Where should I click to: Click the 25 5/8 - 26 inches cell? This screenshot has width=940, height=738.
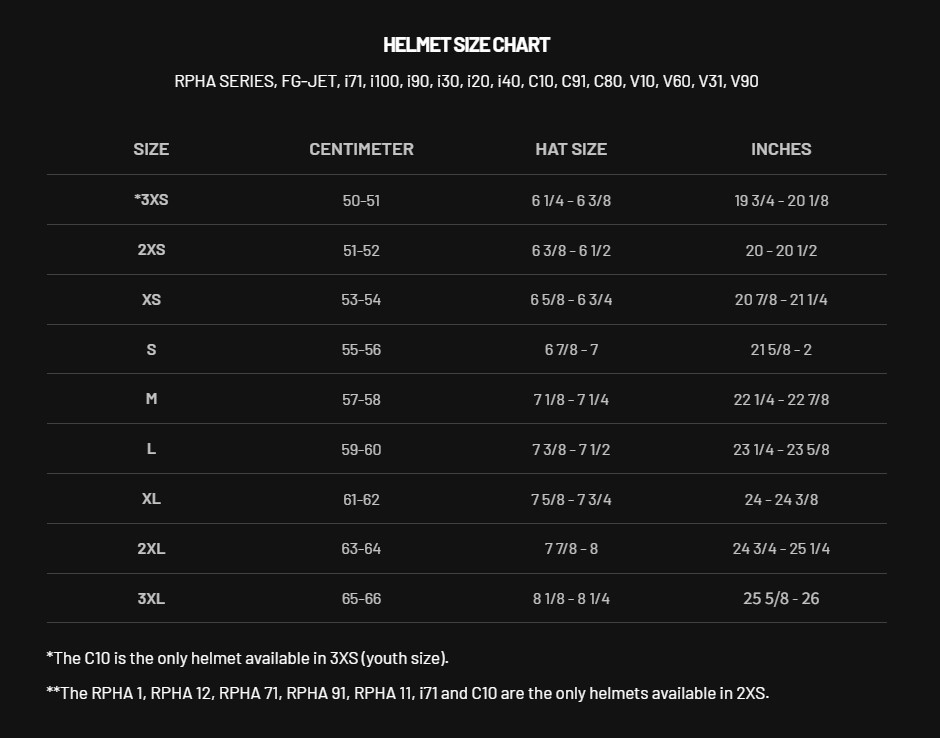click(x=781, y=599)
